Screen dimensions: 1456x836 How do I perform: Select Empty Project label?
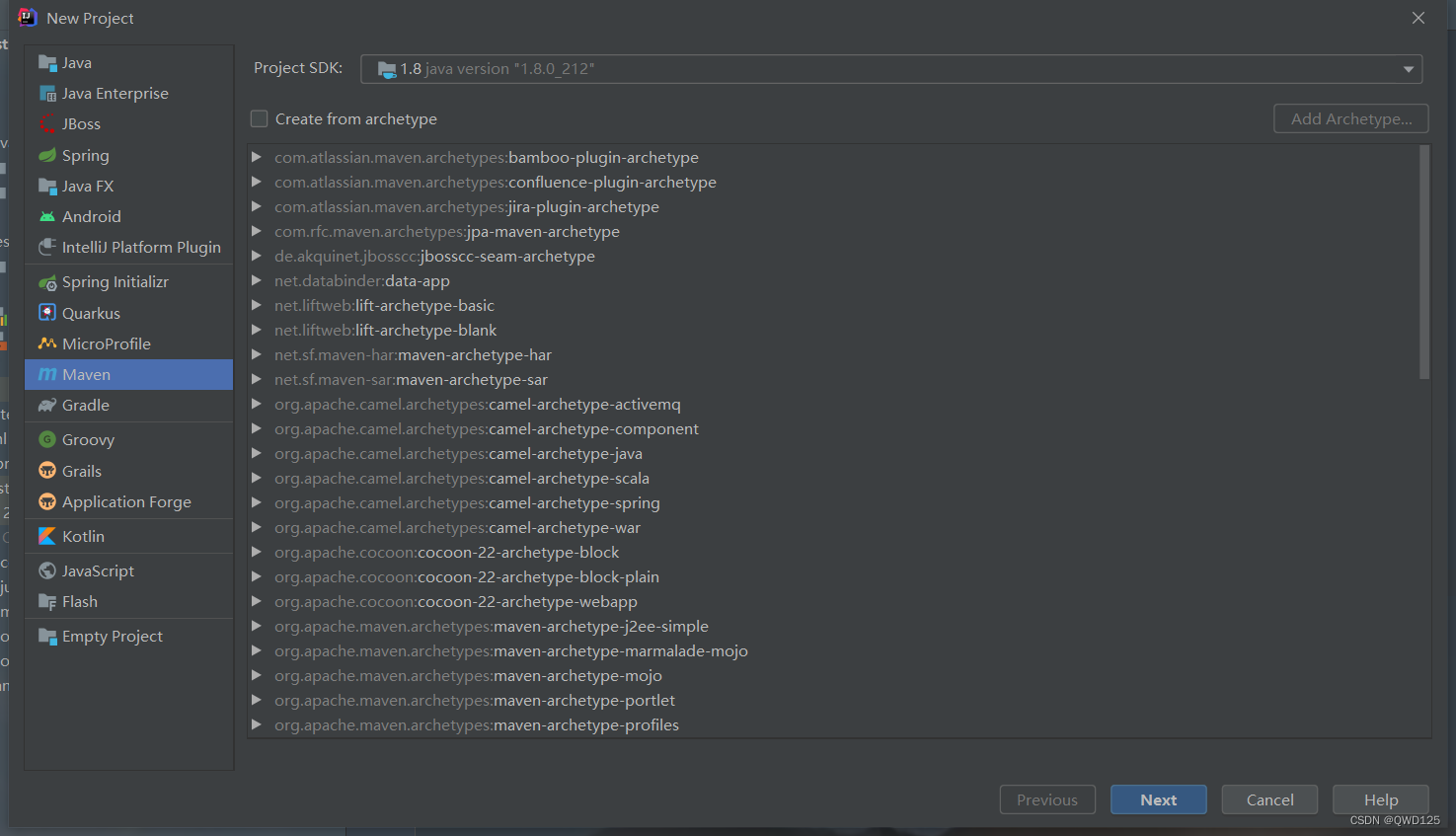click(x=113, y=637)
